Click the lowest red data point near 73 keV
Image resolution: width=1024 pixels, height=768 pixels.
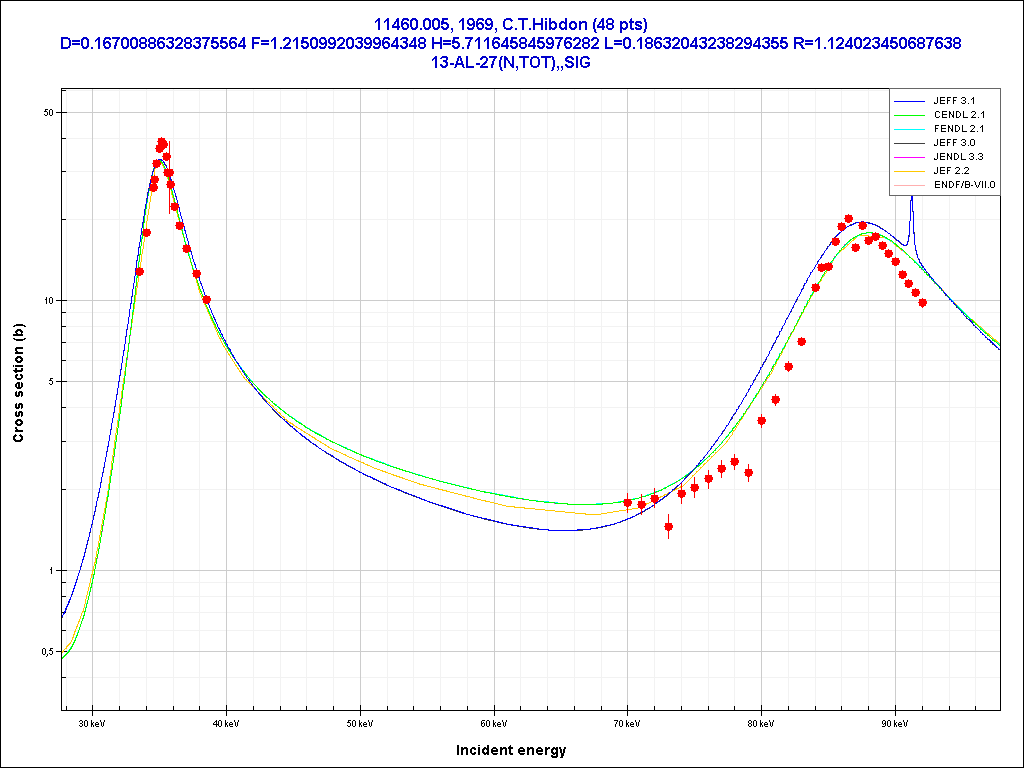click(x=668, y=526)
